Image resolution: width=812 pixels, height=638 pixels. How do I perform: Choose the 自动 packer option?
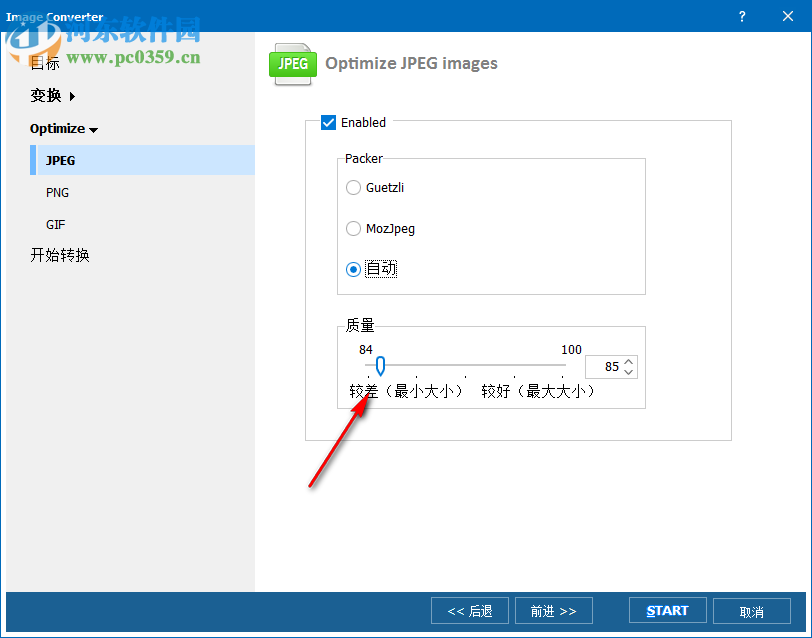(x=353, y=269)
